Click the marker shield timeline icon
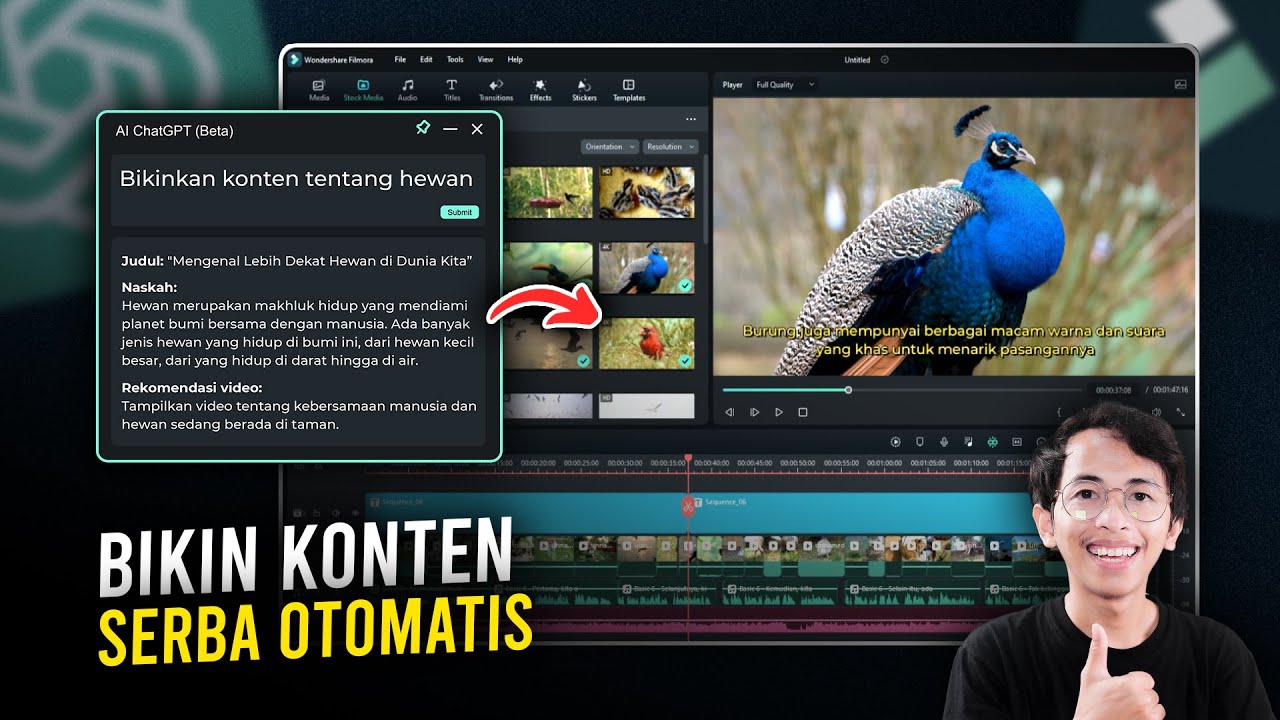This screenshot has width=1280, height=720. (920, 441)
